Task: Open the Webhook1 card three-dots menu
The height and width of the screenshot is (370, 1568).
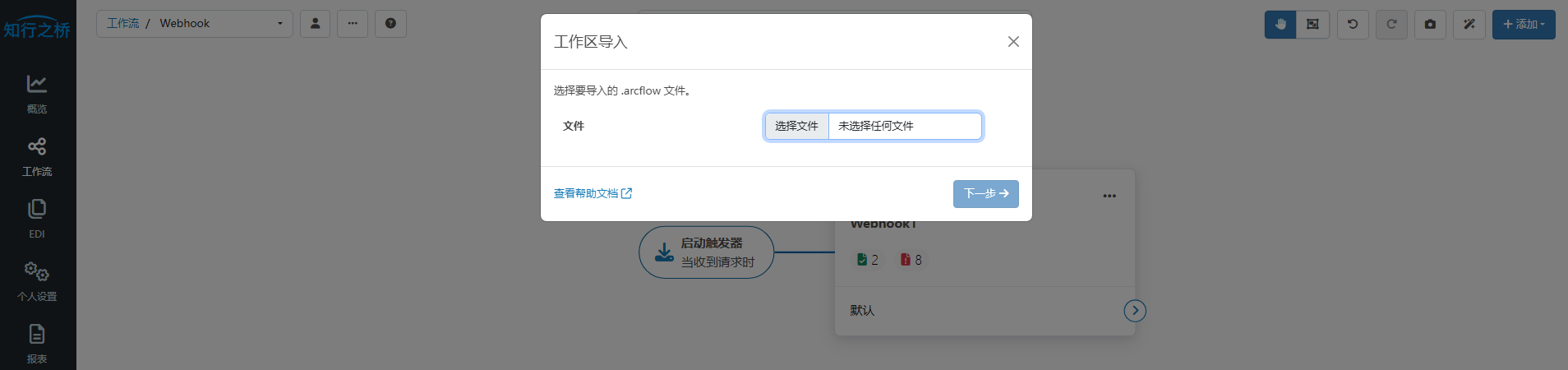Action: tap(1109, 196)
